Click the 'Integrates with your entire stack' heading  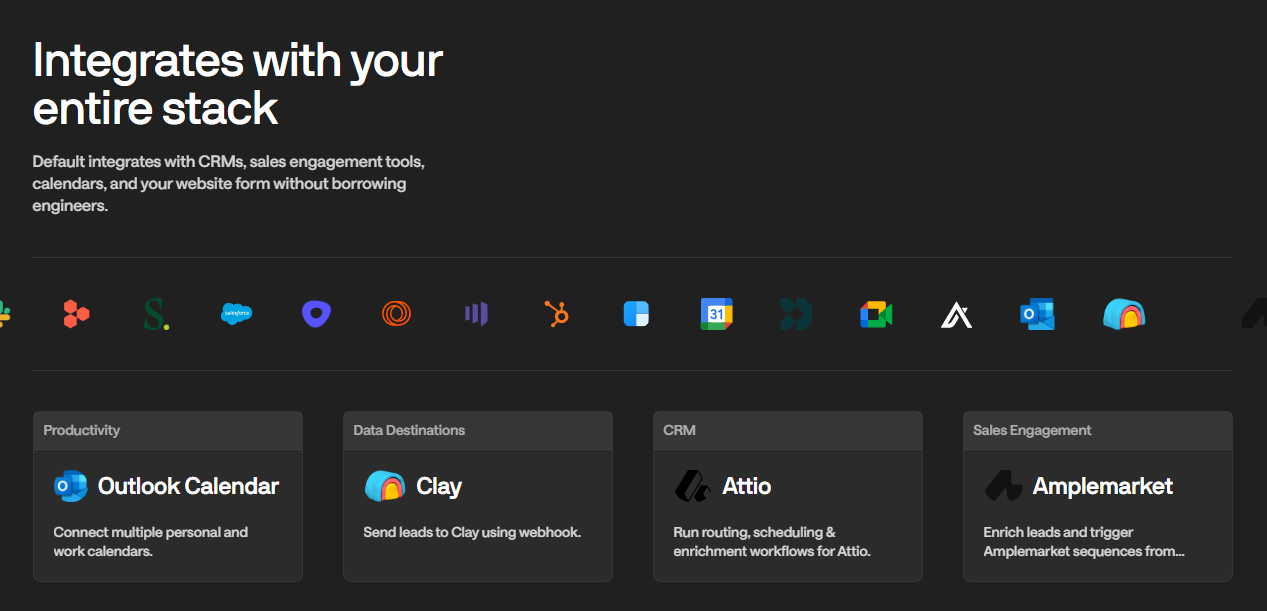tap(237, 84)
